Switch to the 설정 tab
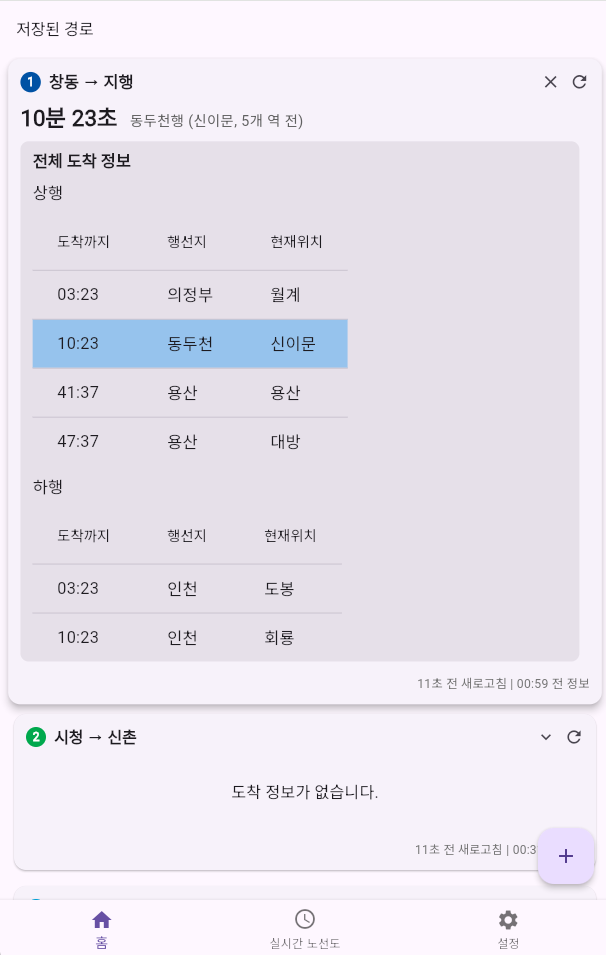Image resolution: width=606 pixels, height=955 pixels. click(508, 927)
